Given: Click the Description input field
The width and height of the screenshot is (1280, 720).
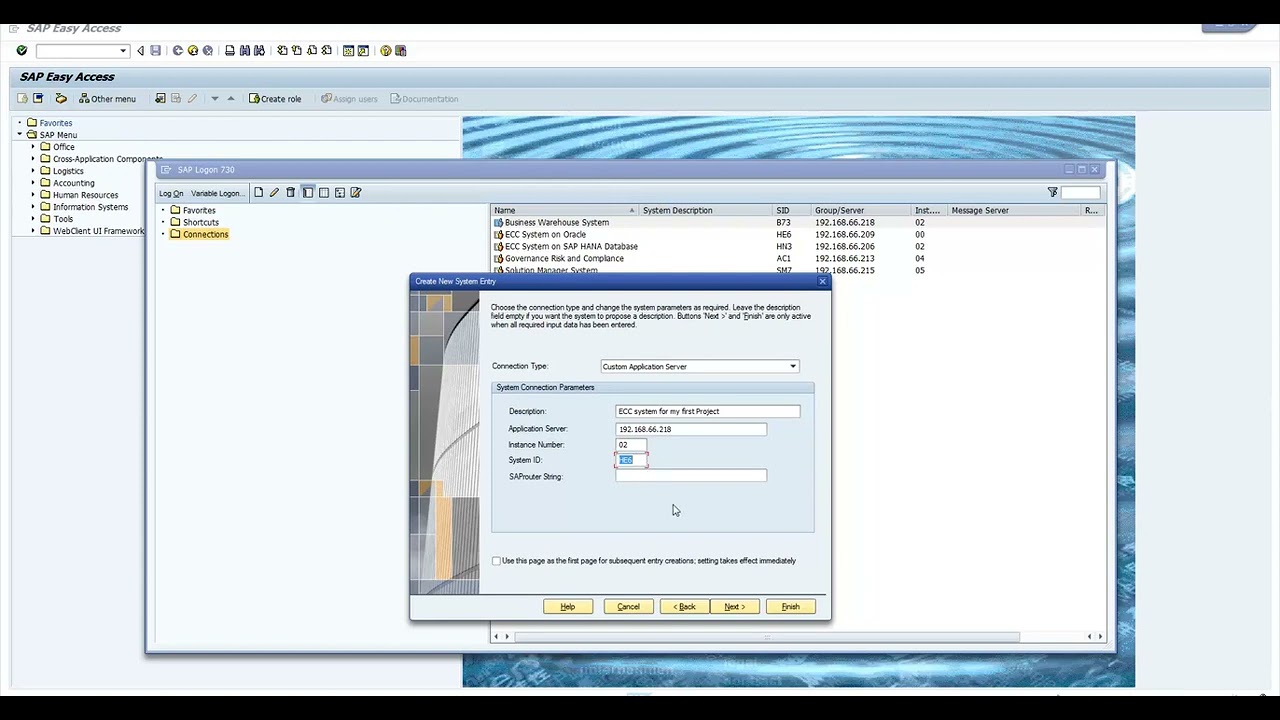Looking at the screenshot, I should tap(708, 411).
